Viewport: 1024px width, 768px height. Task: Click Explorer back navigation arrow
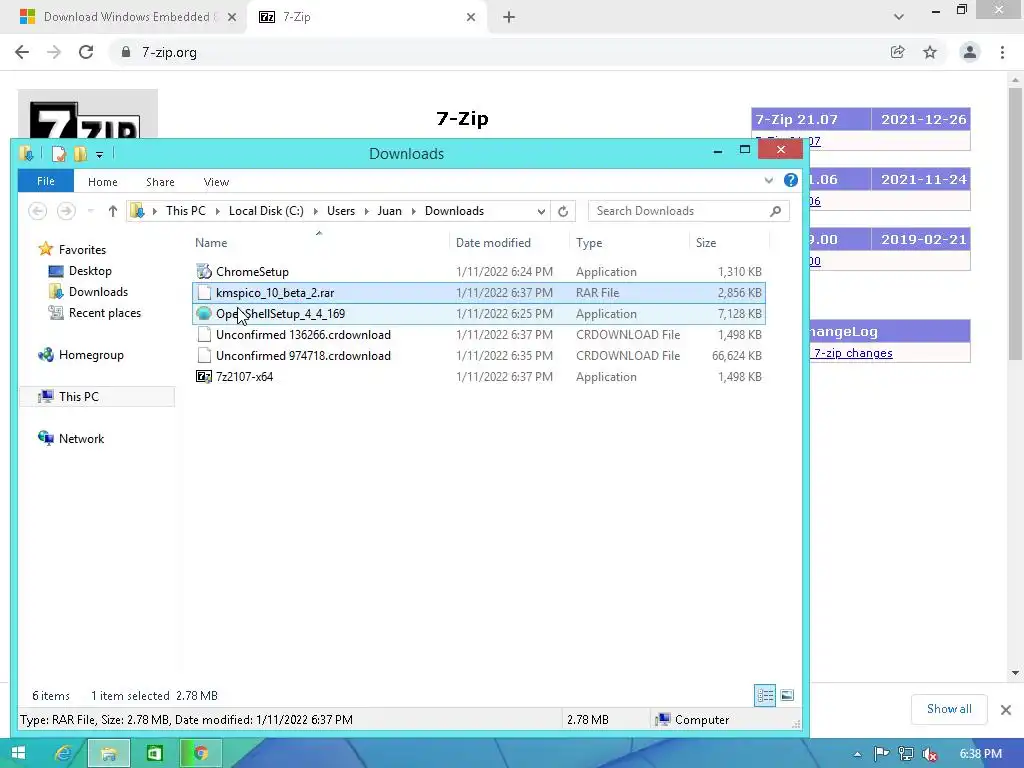click(x=37, y=211)
